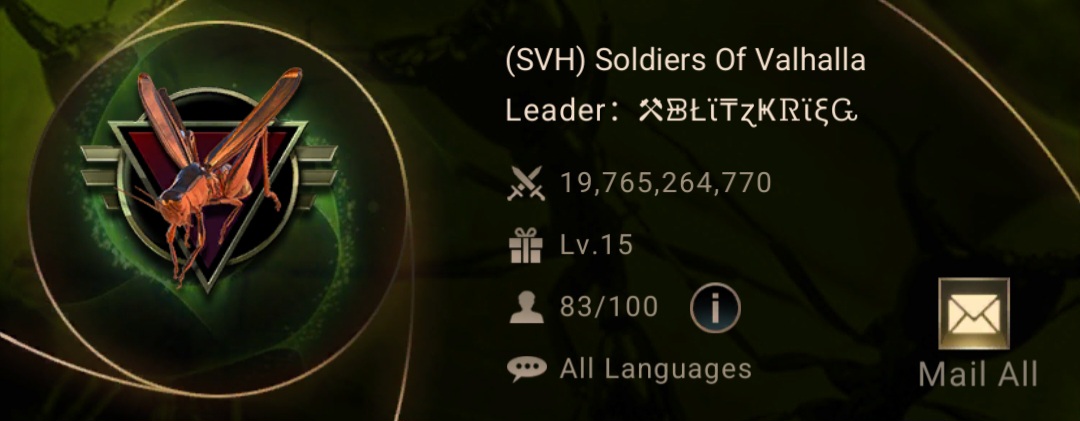Tap the gift box level icon
The height and width of the screenshot is (421, 1080).
526,246
